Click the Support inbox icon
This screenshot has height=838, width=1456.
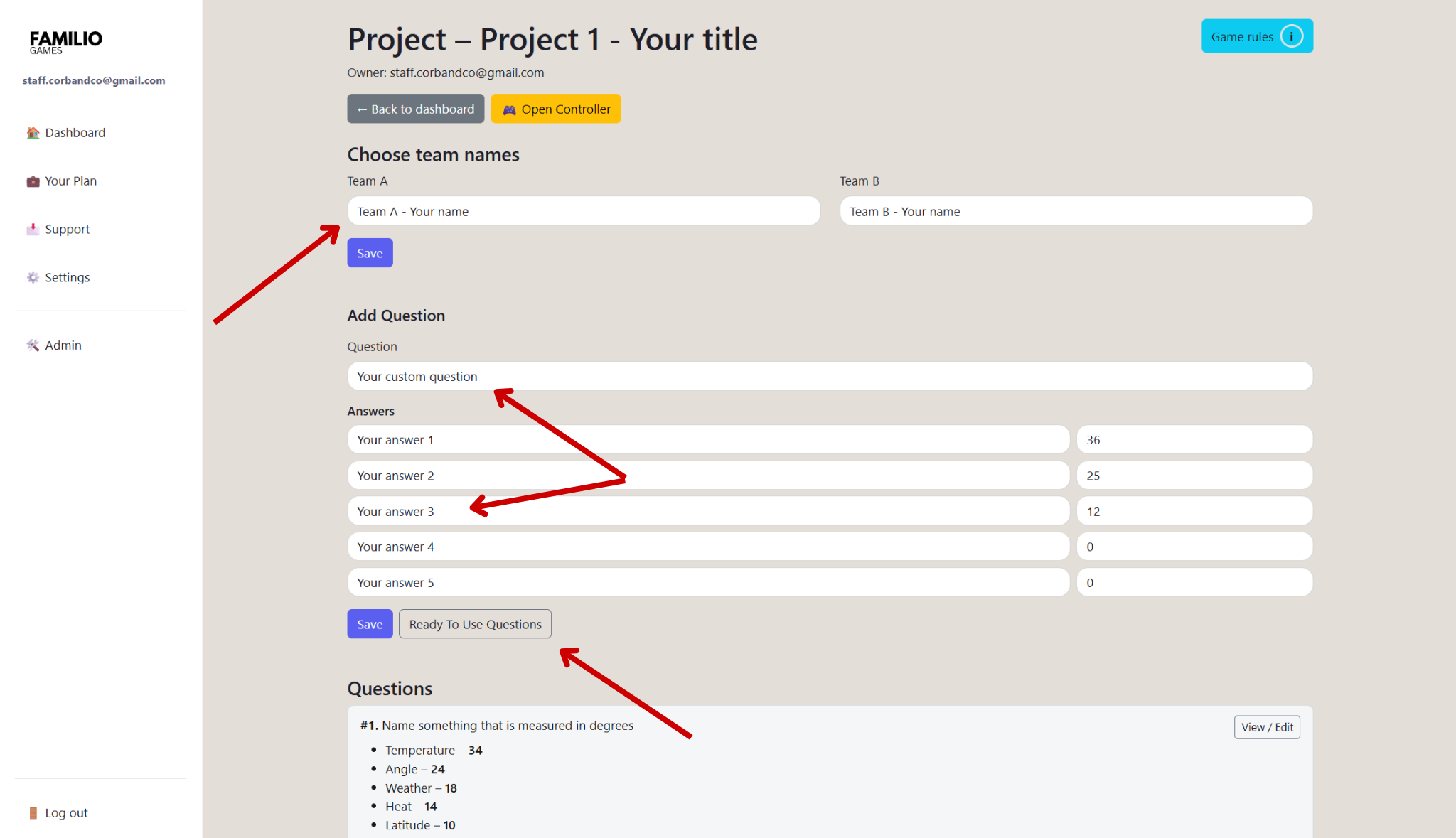click(x=33, y=229)
